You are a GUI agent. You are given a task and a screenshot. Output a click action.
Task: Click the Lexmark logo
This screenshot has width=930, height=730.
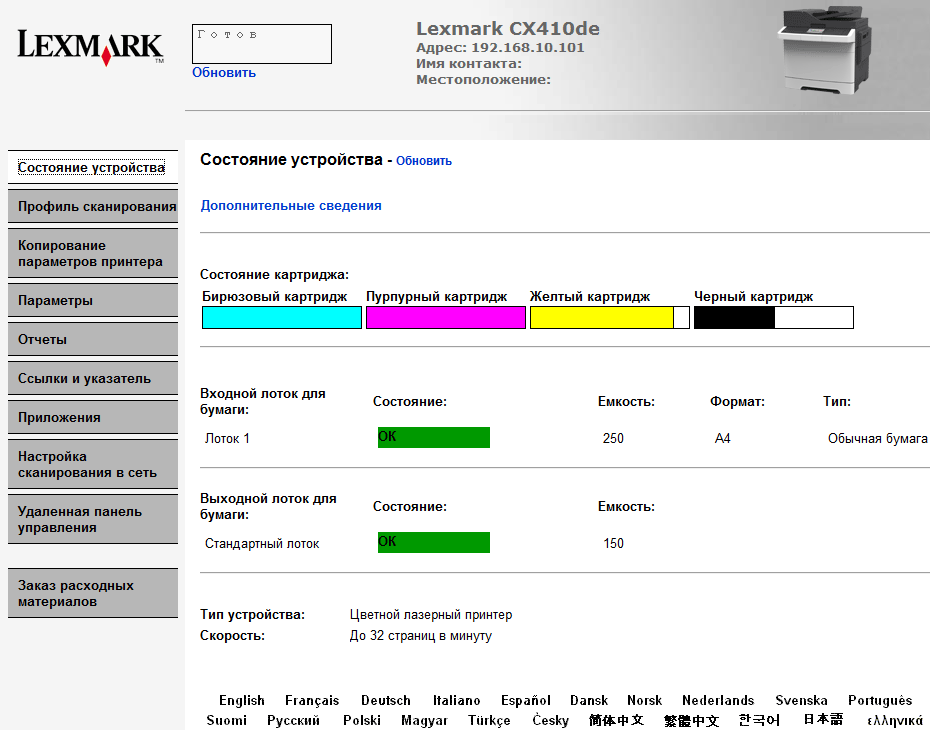pyautogui.click(x=91, y=47)
